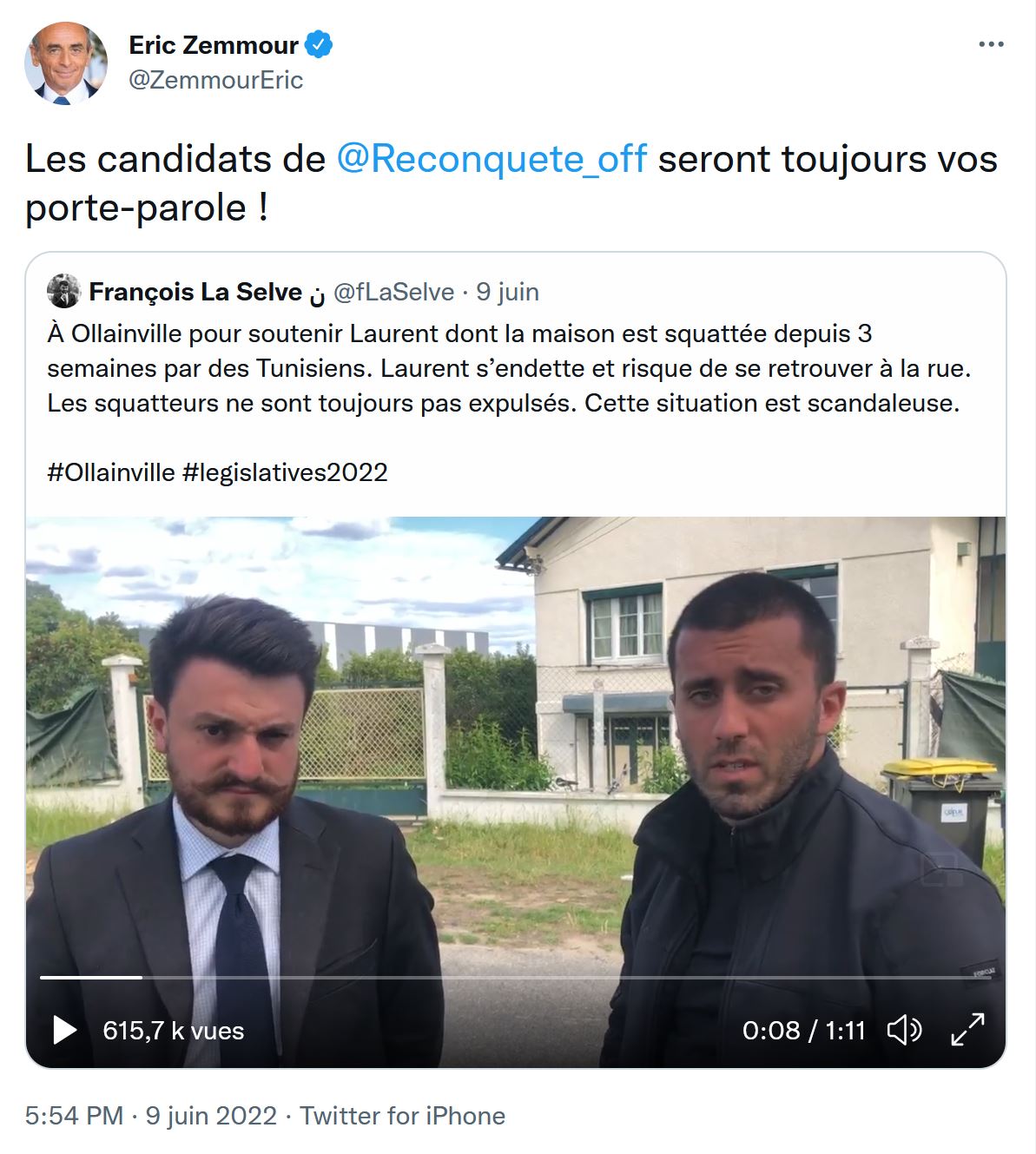Click Eric Zemmour's profile picture

coord(66,63)
